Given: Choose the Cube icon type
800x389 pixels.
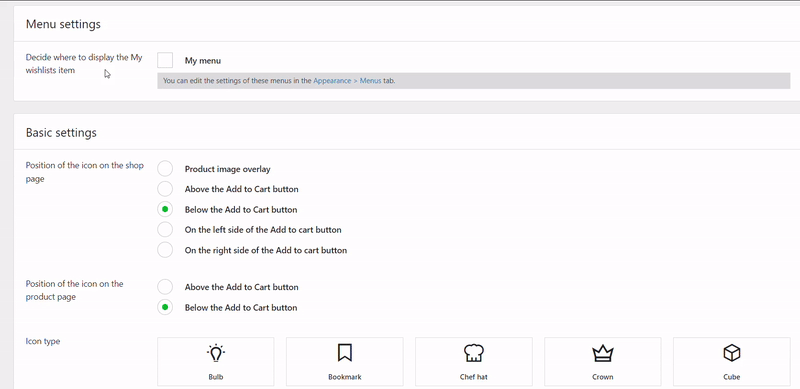Looking at the screenshot, I should [x=732, y=361].
